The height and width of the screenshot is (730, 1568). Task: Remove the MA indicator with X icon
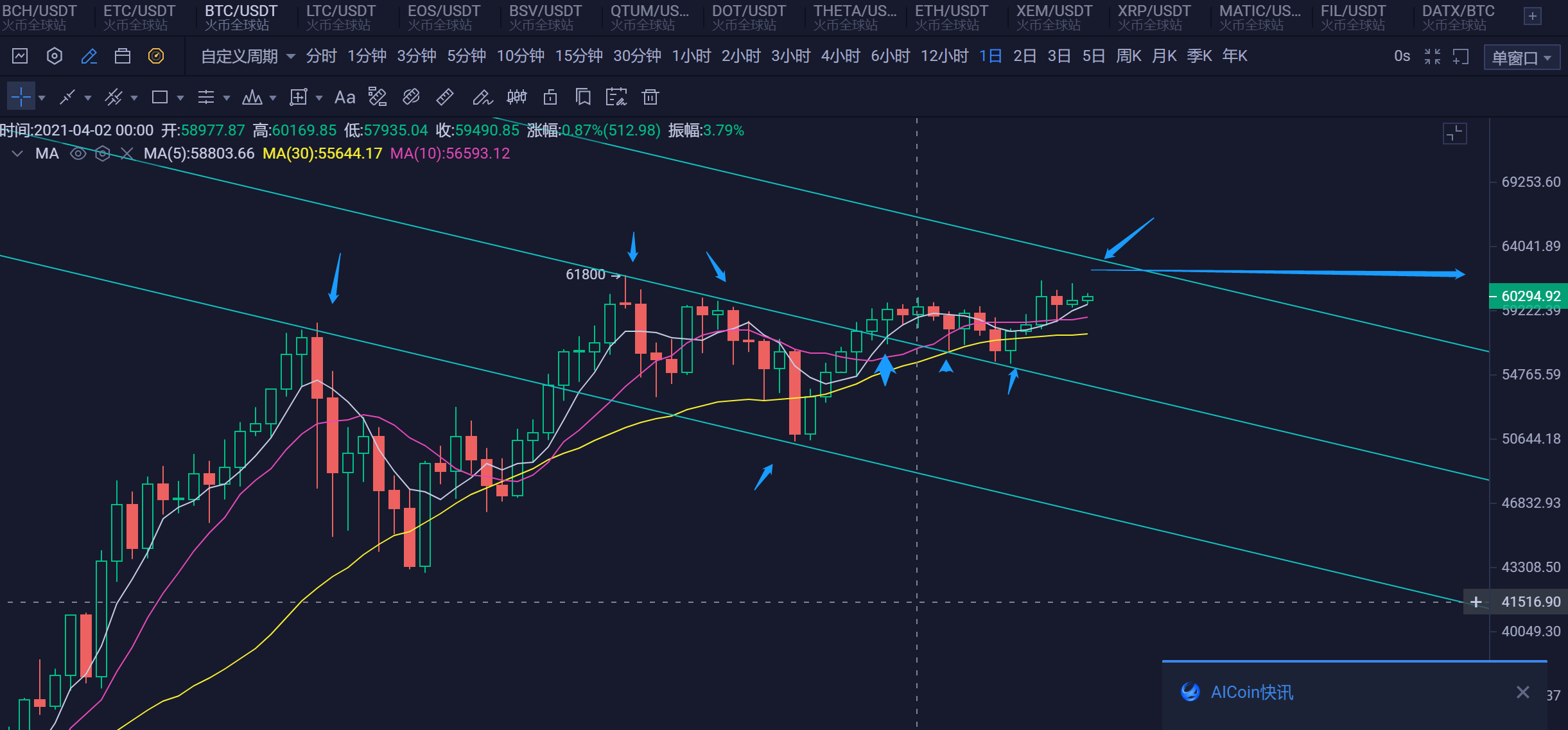click(127, 153)
